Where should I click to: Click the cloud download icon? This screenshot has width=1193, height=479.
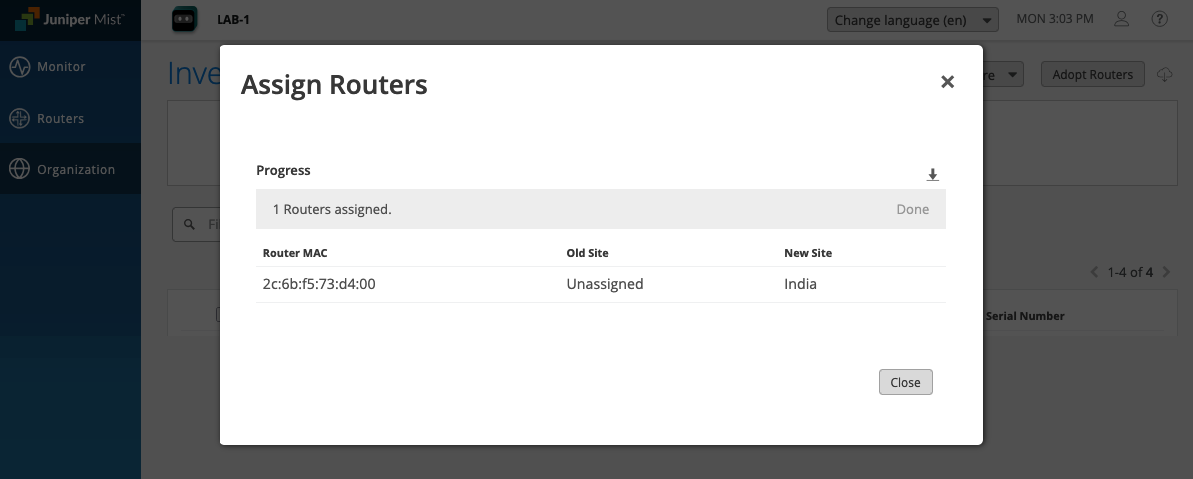[1164, 75]
